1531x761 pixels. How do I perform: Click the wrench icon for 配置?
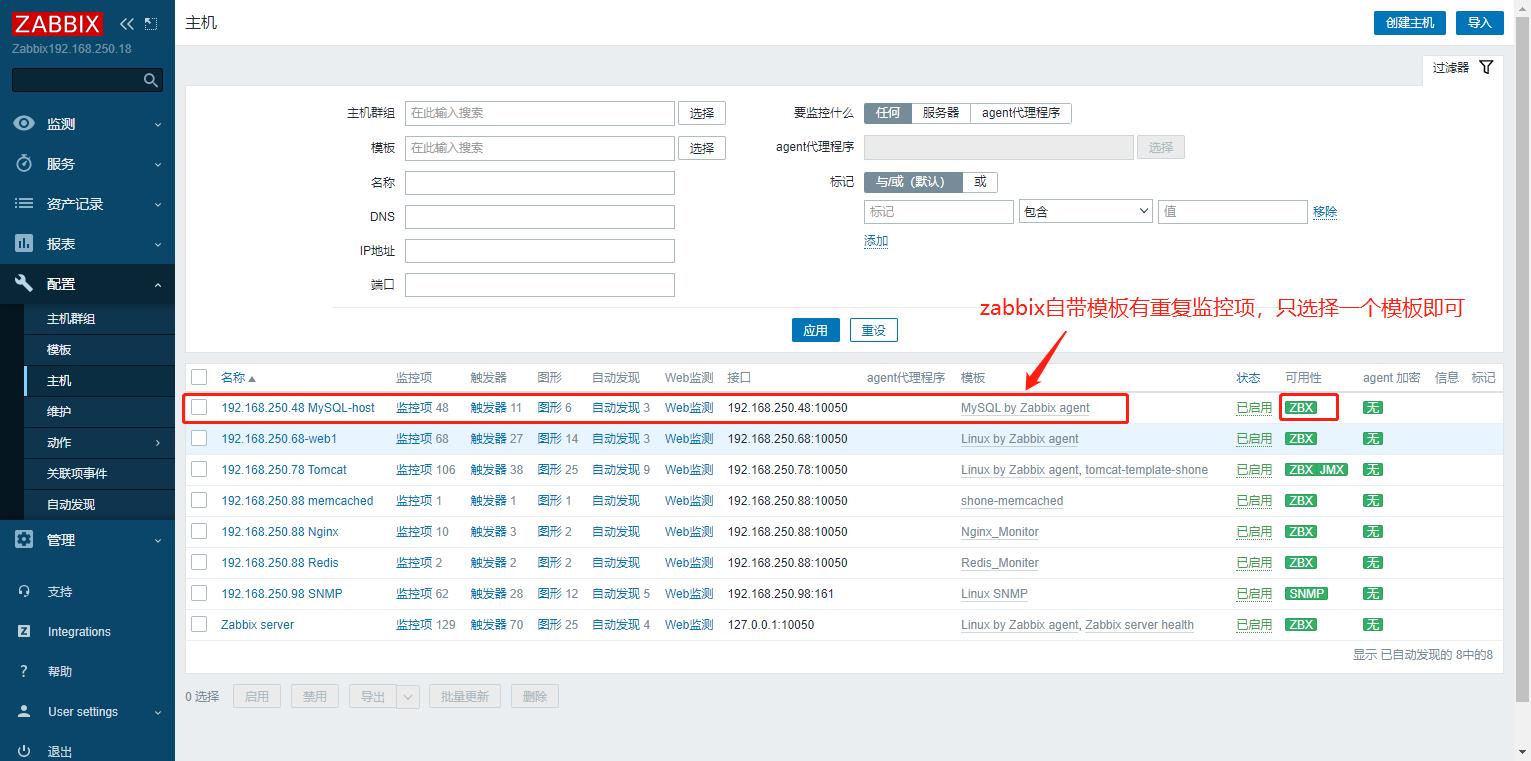pyautogui.click(x=24, y=283)
